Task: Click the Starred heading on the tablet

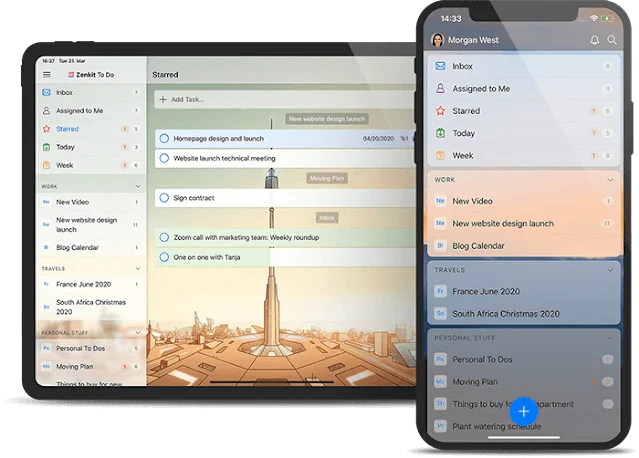Action: coord(165,75)
